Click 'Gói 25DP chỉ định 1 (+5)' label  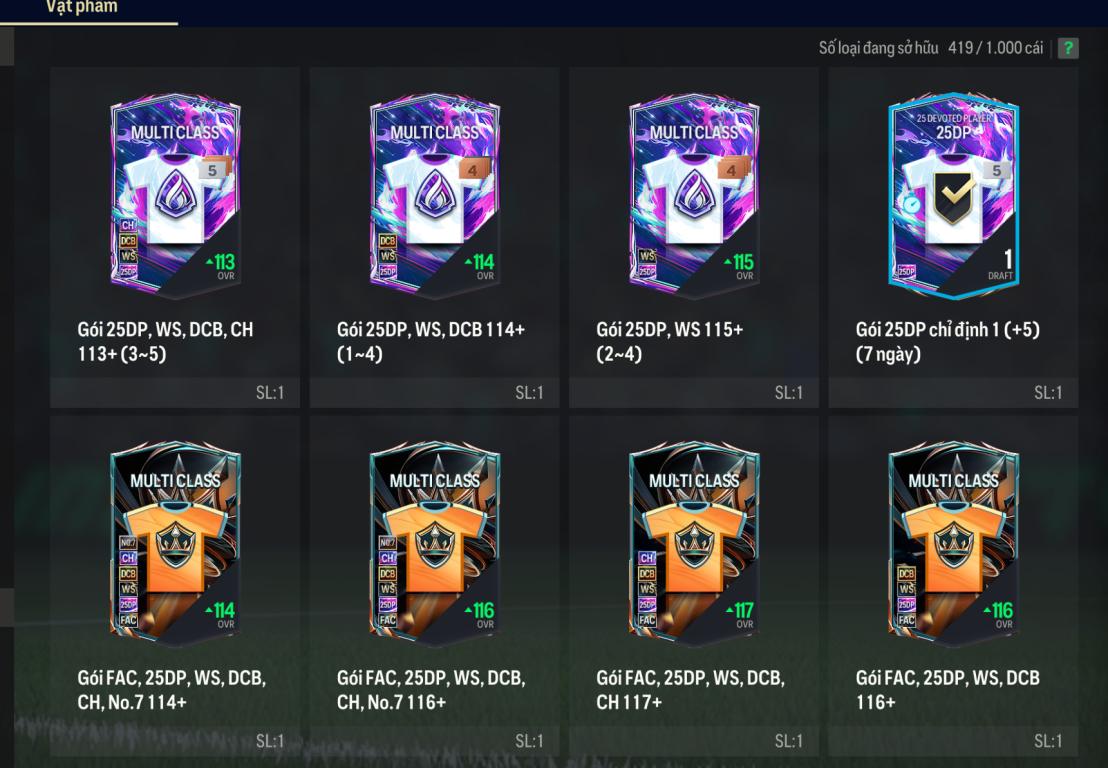(948, 341)
